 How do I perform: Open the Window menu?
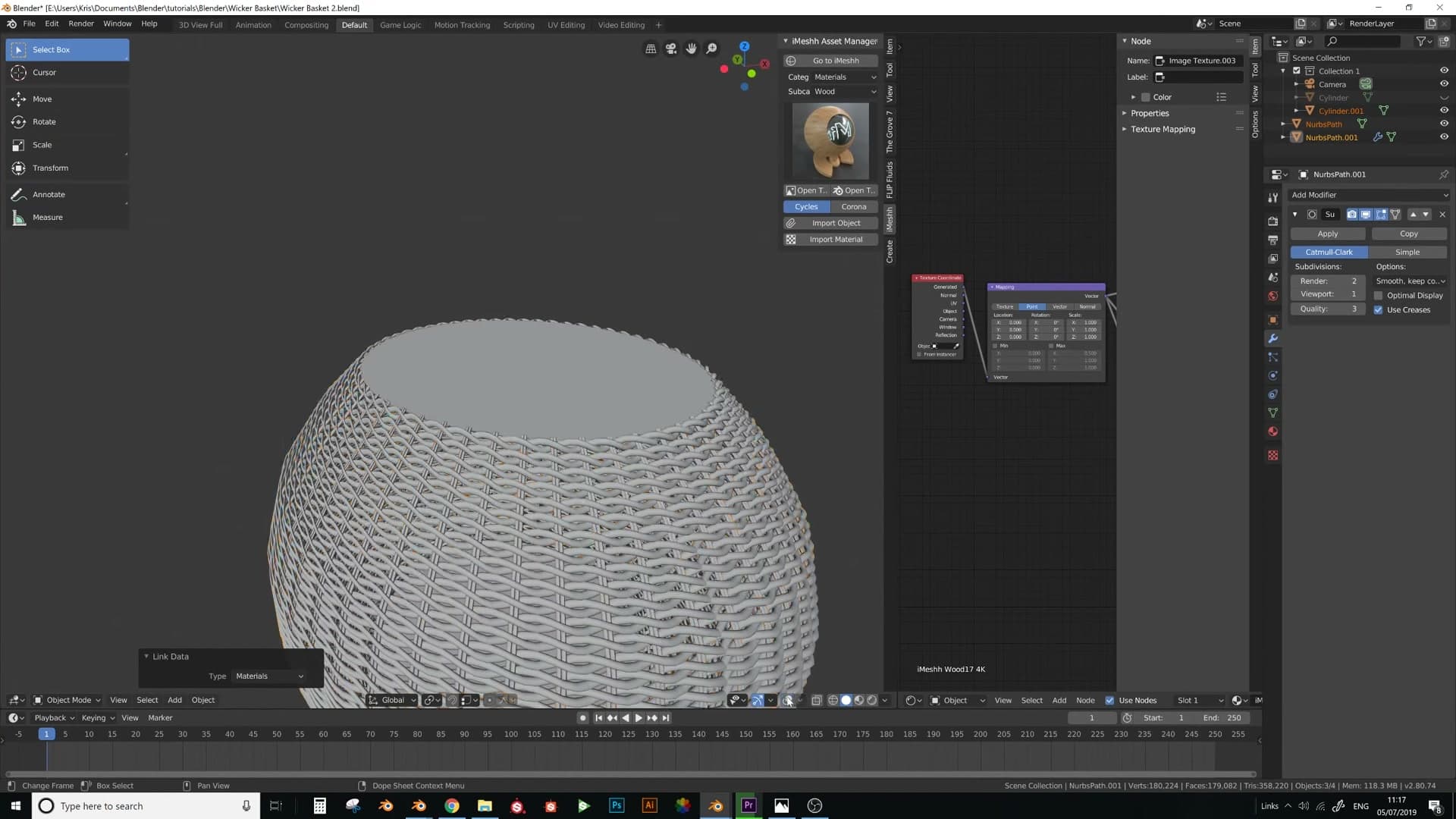(x=118, y=24)
